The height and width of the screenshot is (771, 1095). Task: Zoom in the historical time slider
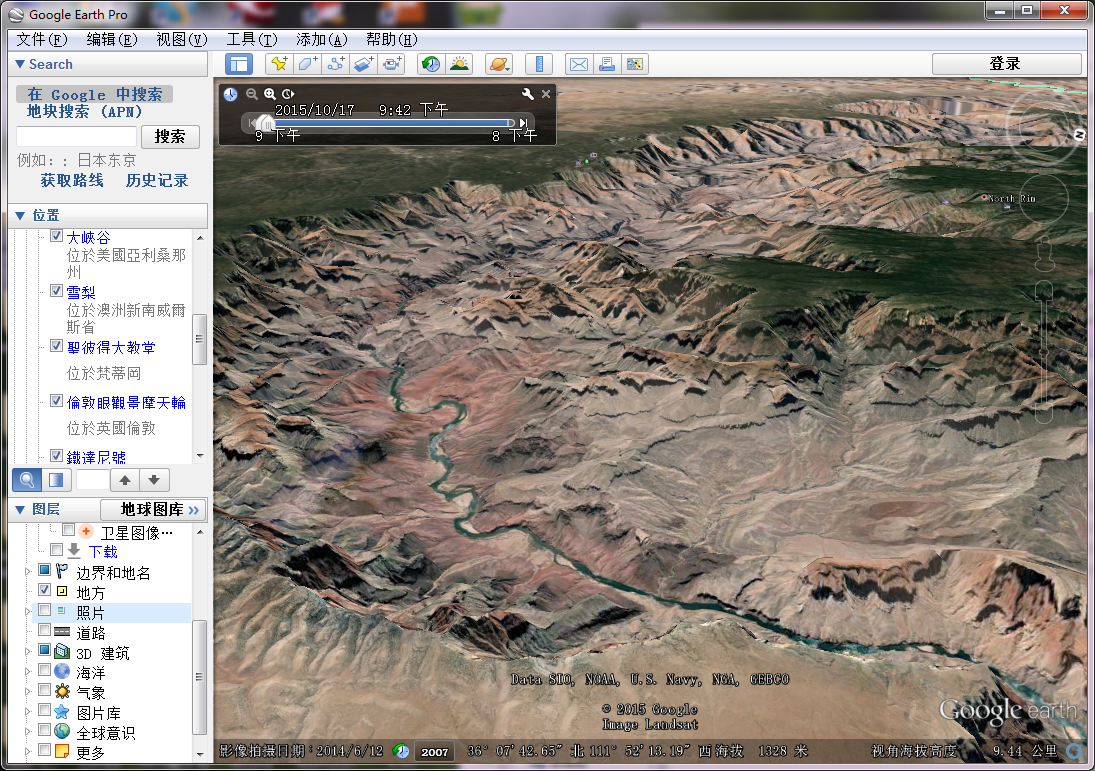click(270, 94)
